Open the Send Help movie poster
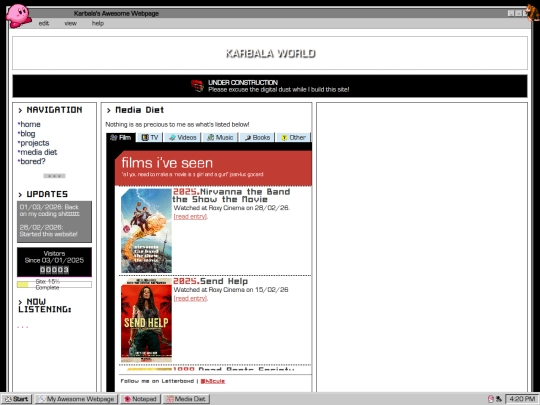This screenshot has width=540, height=405. 146,320
